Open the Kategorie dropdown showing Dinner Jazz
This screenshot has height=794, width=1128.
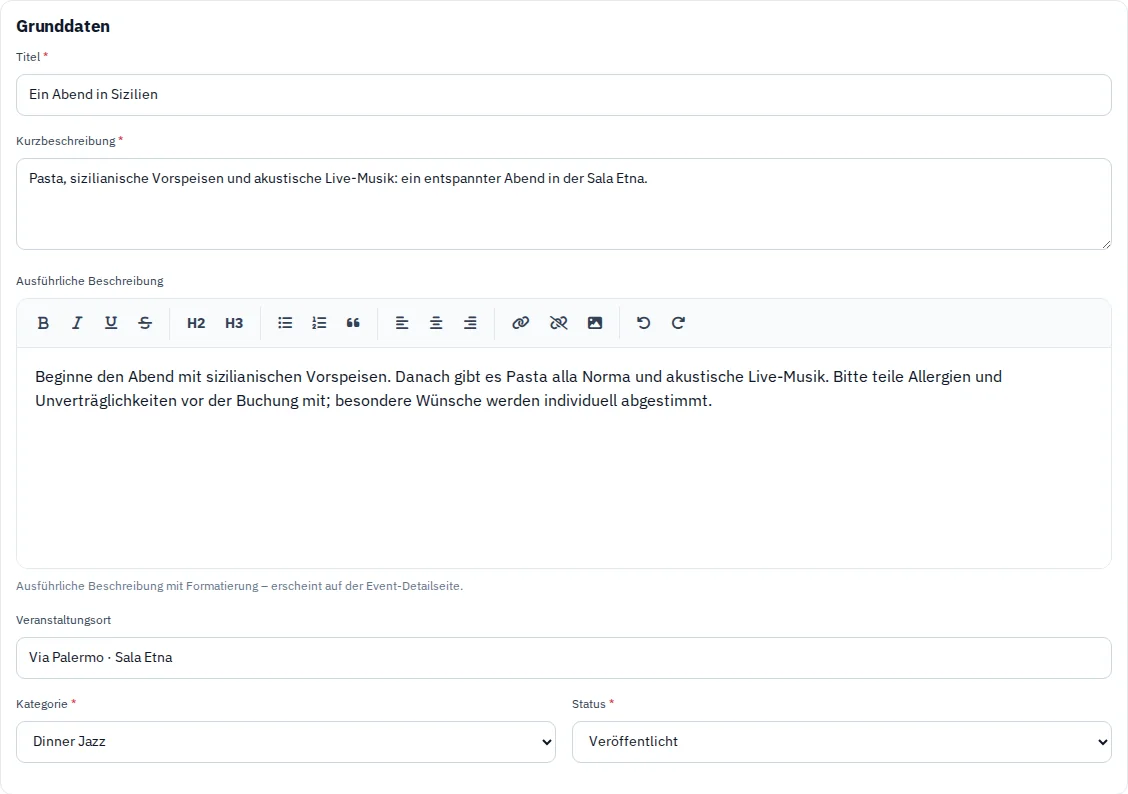pyautogui.click(x=286, y=741)
